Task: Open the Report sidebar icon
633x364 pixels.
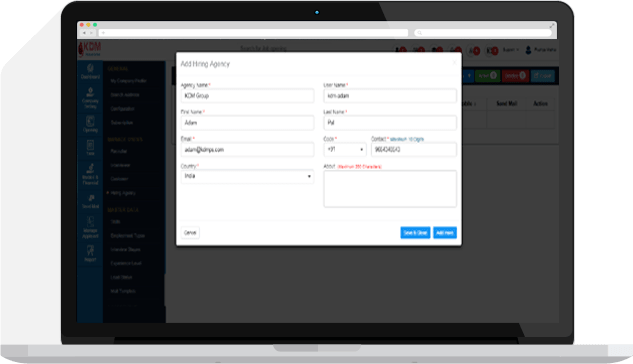Action: click(90, 253)
